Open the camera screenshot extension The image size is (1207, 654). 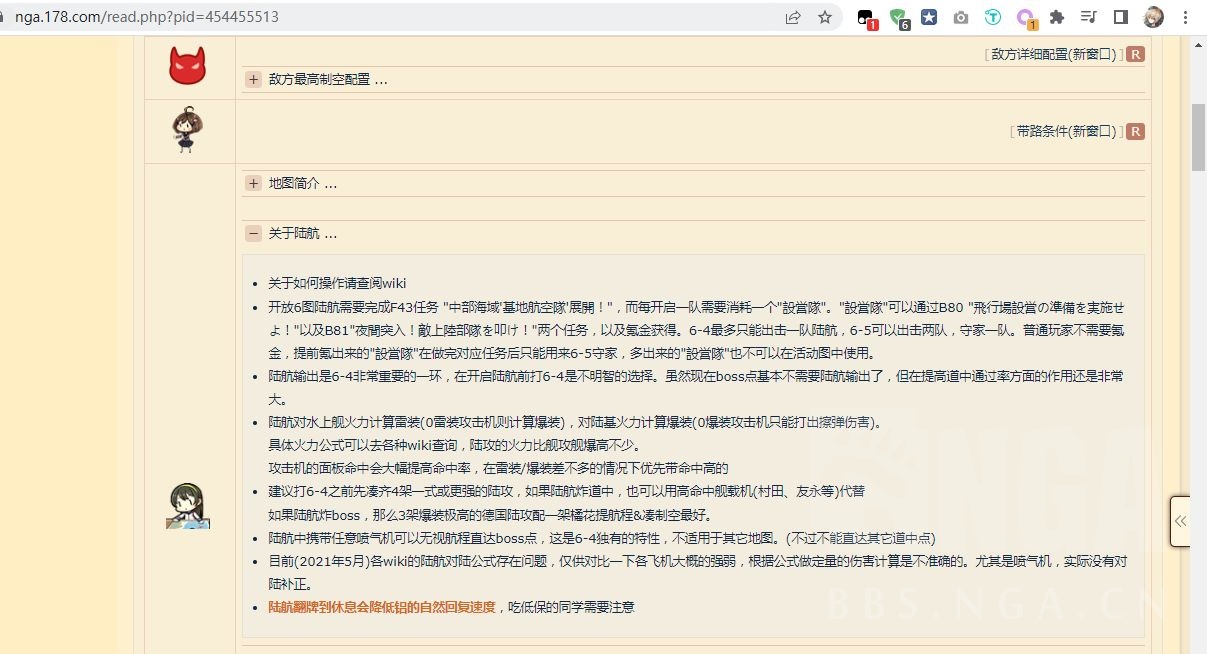[961, 17]
